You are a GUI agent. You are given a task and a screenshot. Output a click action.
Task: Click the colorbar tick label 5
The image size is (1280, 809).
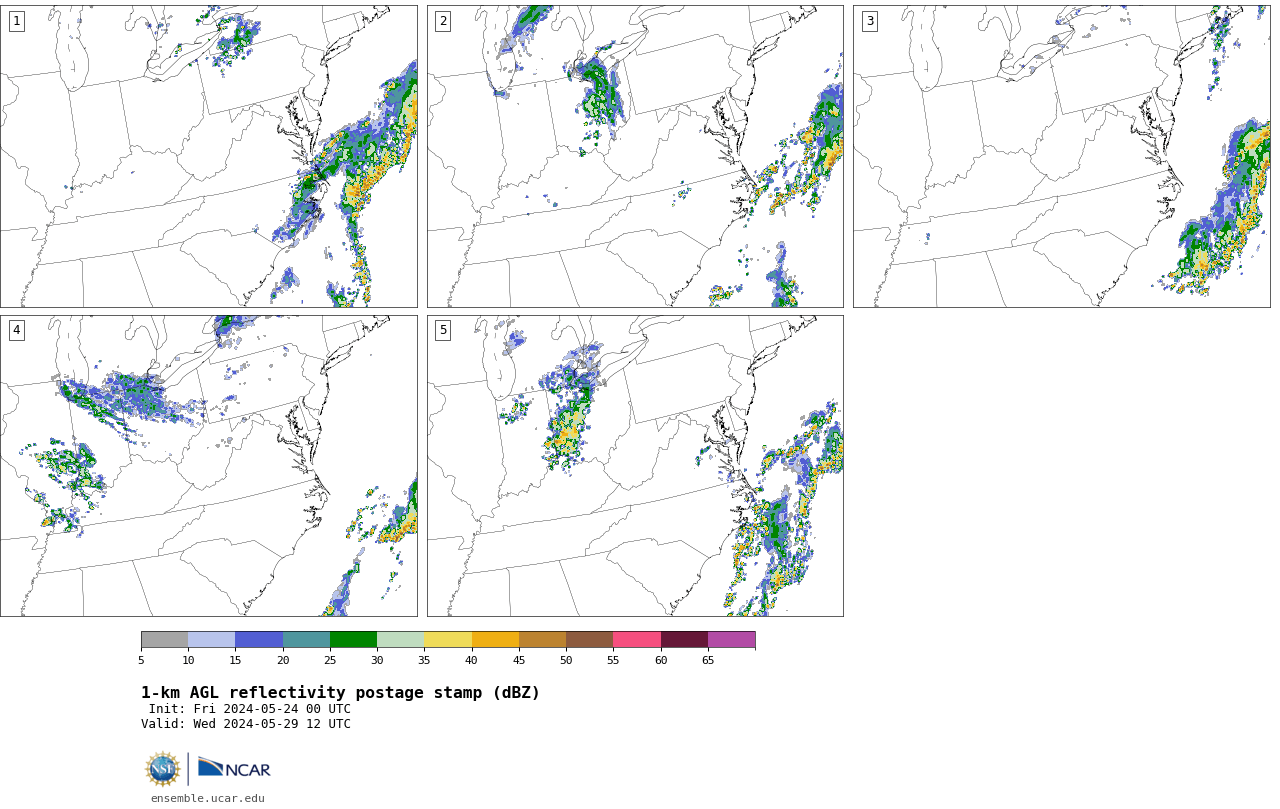coord(141,660)
